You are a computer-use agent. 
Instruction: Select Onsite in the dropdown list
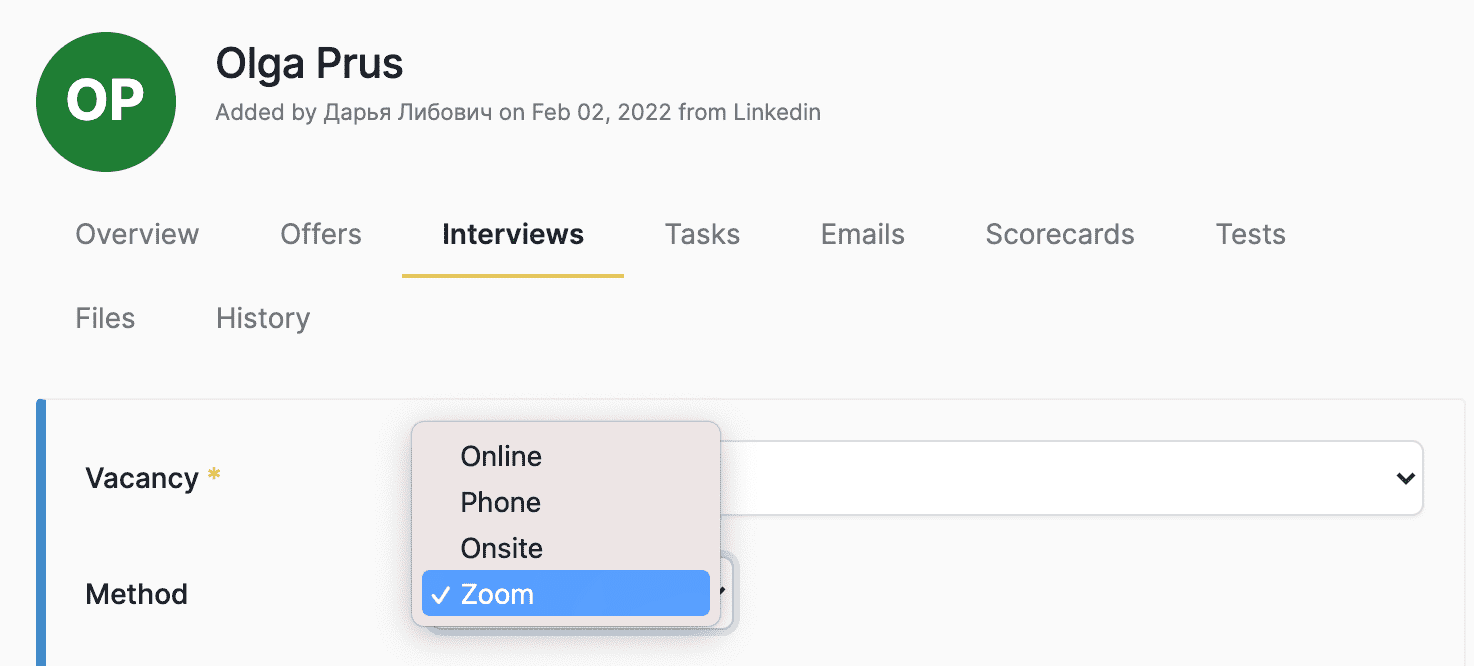[x=502, y=548]
